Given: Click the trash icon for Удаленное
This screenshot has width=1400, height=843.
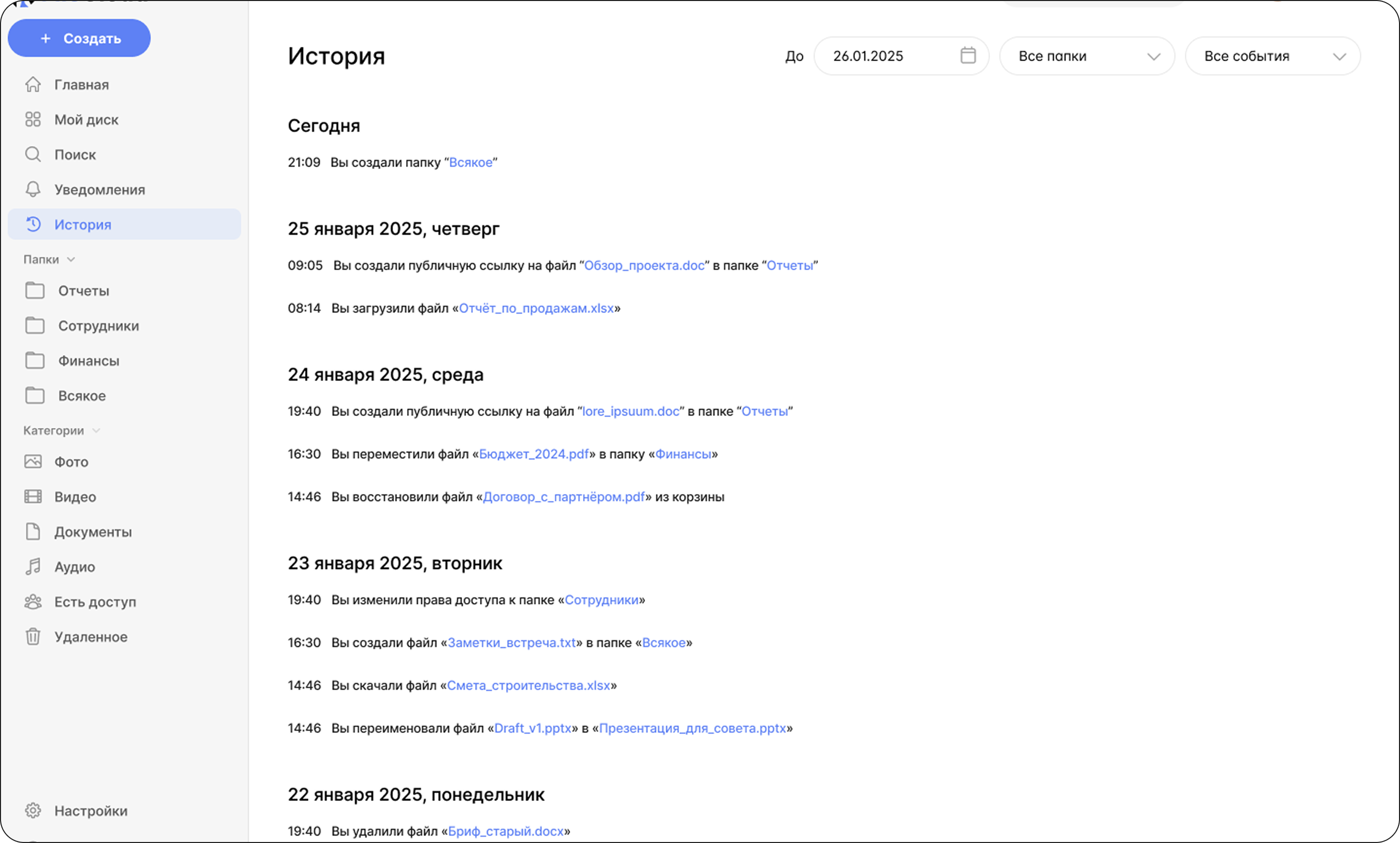Looking at the screenshot, I should 33,637.
